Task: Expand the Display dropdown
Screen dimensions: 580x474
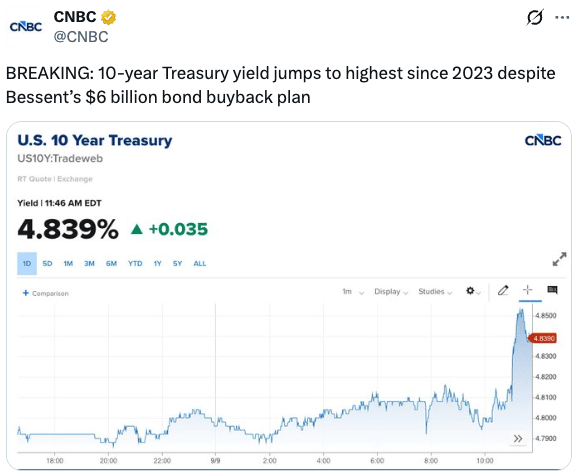Action: coord(391,292)
